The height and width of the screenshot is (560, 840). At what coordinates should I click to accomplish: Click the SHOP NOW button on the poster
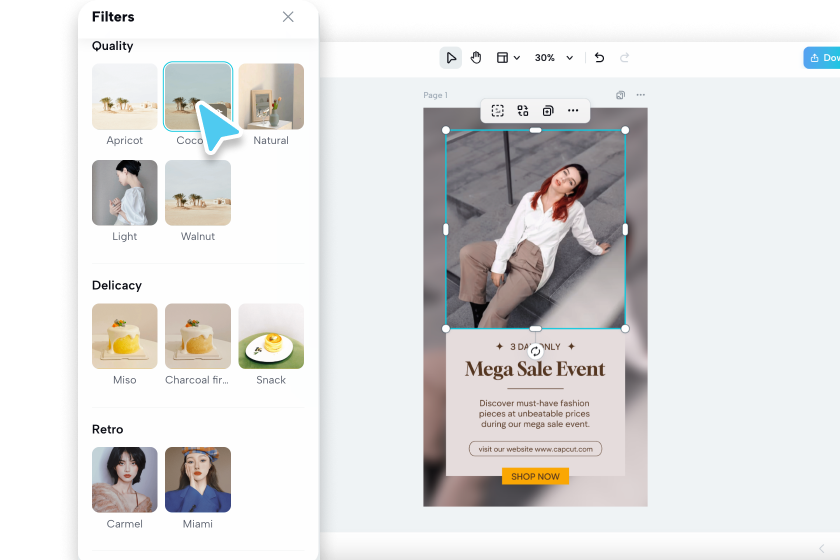(x=535, y=476)
